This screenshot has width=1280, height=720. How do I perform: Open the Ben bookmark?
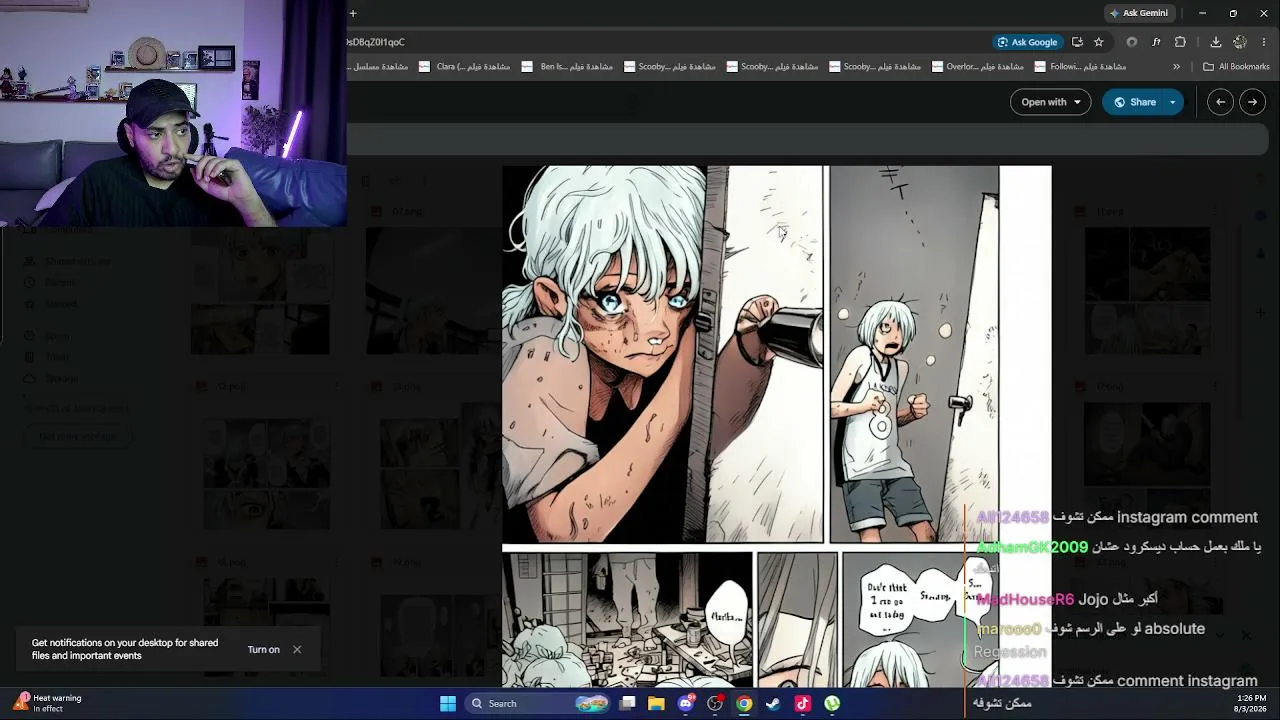(569, 67)
